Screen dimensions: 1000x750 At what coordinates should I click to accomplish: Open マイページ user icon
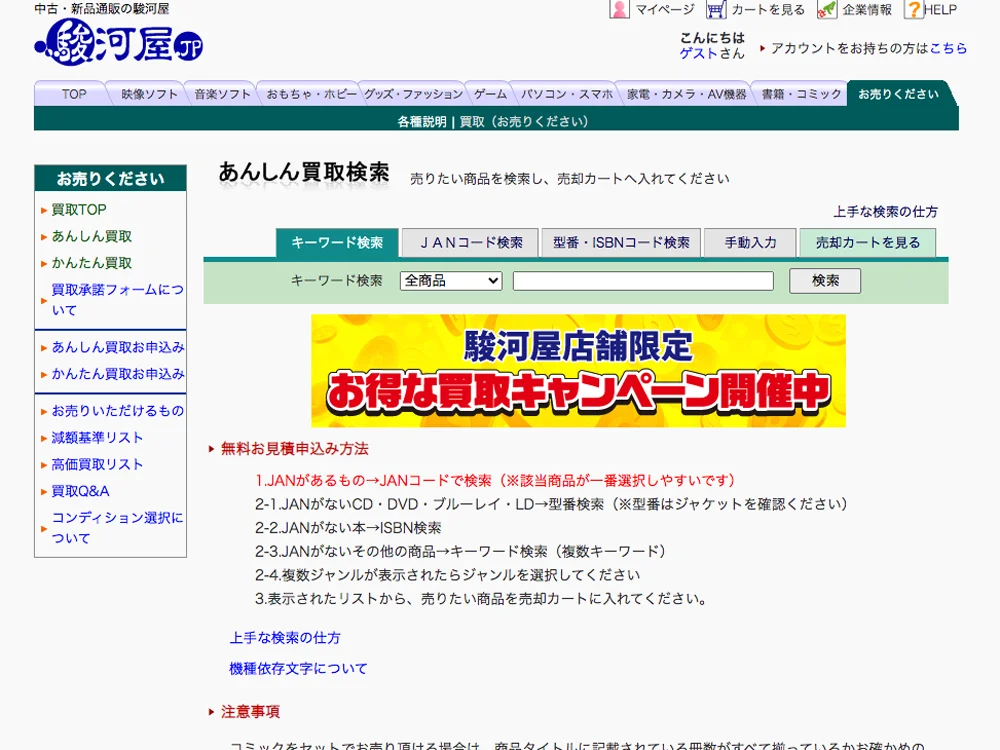tap(619, 9)
